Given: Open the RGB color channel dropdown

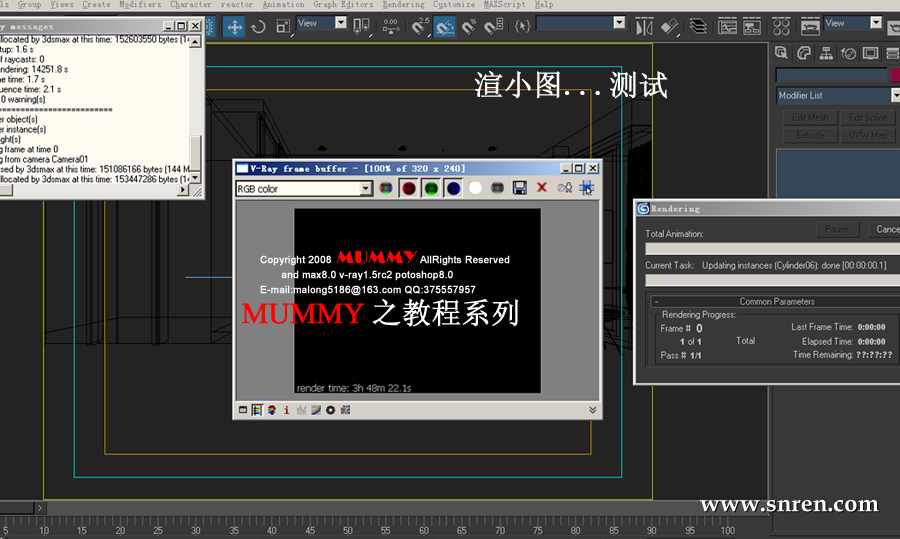Looking at the screenshot, I should [365, 188].
